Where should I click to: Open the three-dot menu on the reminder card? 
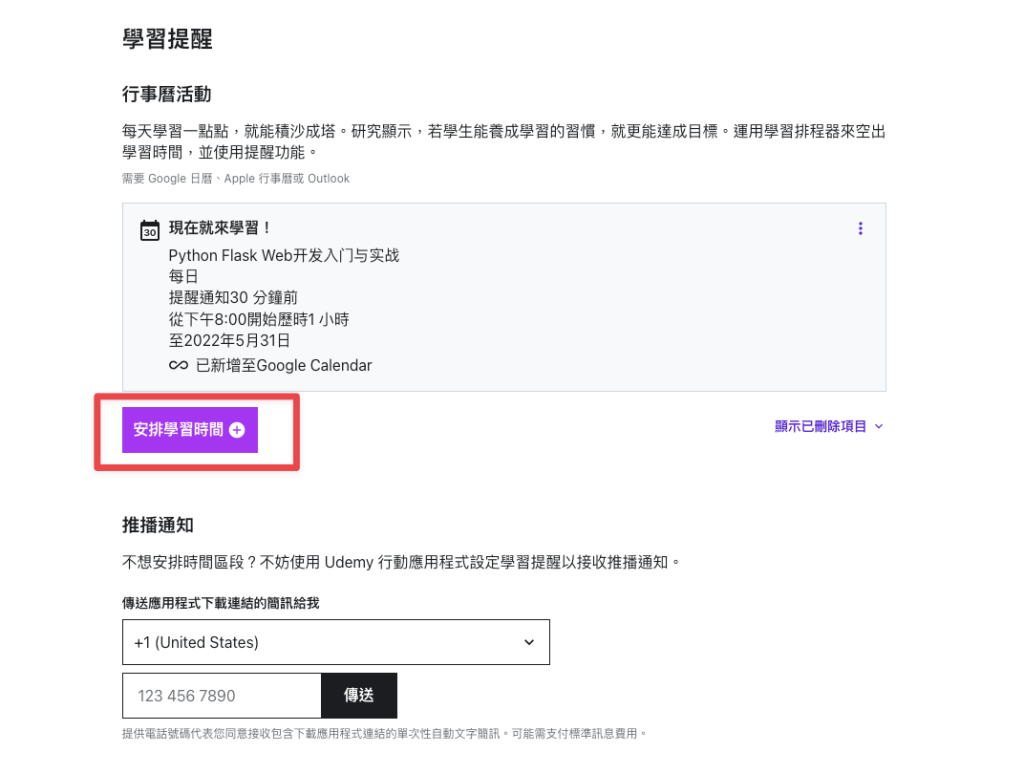(x=860, y=229)
